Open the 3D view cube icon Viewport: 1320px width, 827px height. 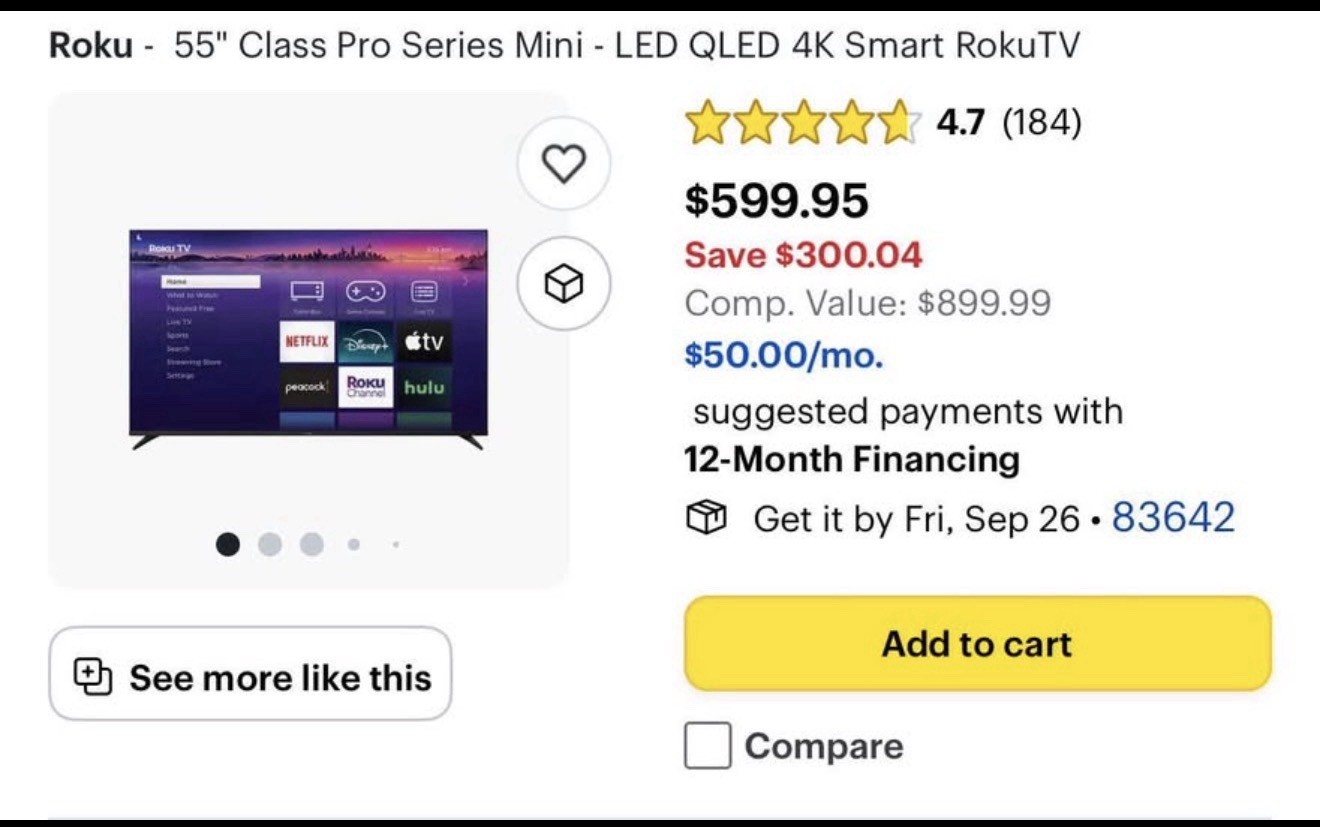click(x=564, y=284)
